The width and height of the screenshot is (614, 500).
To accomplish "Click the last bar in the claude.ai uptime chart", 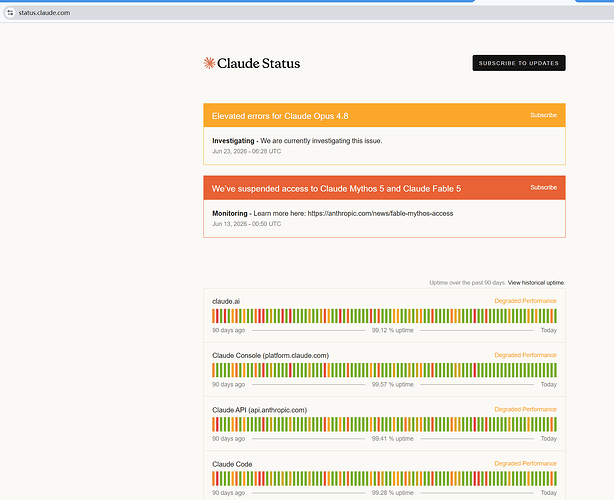I will 555,316.
